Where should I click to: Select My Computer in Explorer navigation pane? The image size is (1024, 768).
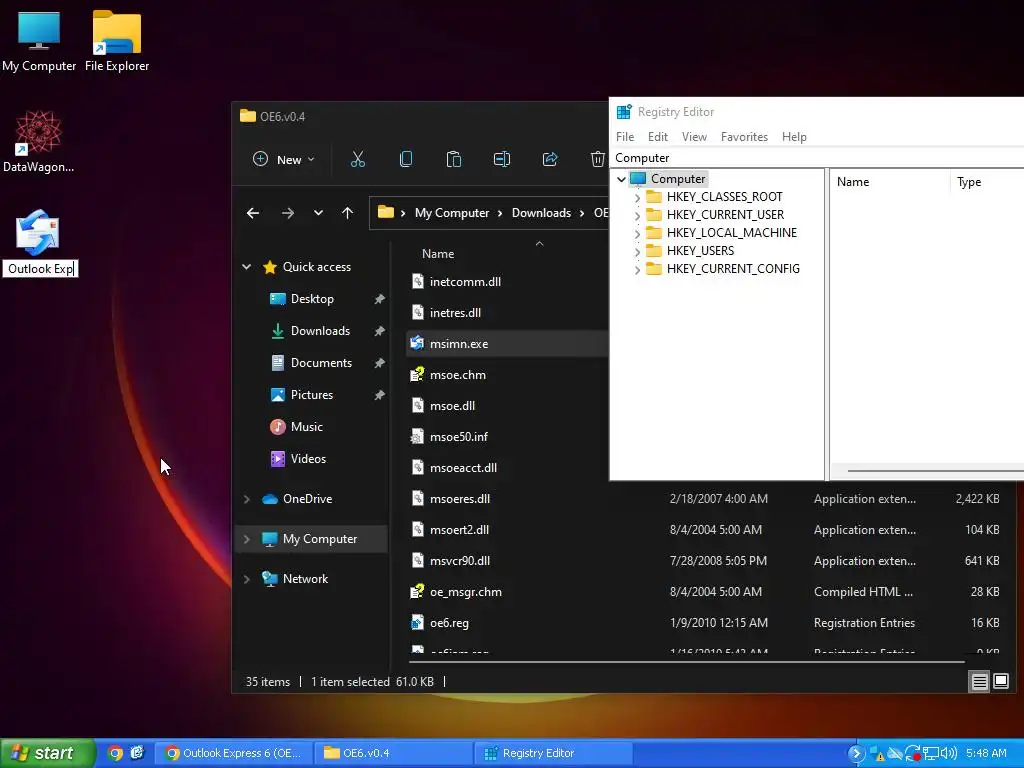tap(311, 539)
